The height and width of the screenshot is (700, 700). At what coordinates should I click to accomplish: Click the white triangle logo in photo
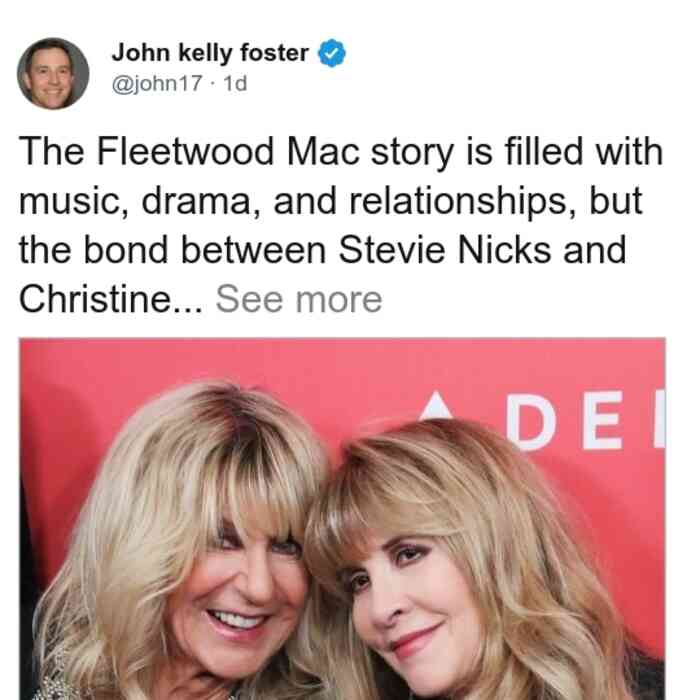[x=437, y=406]
